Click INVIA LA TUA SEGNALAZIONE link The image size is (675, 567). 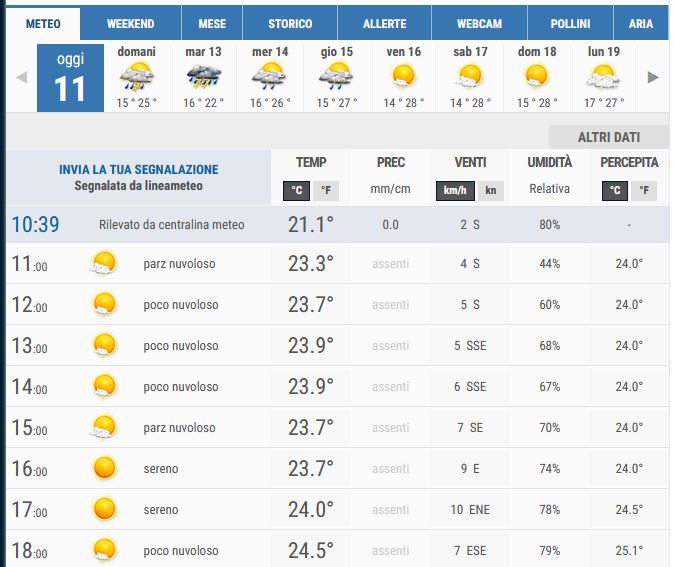(138, 170)
